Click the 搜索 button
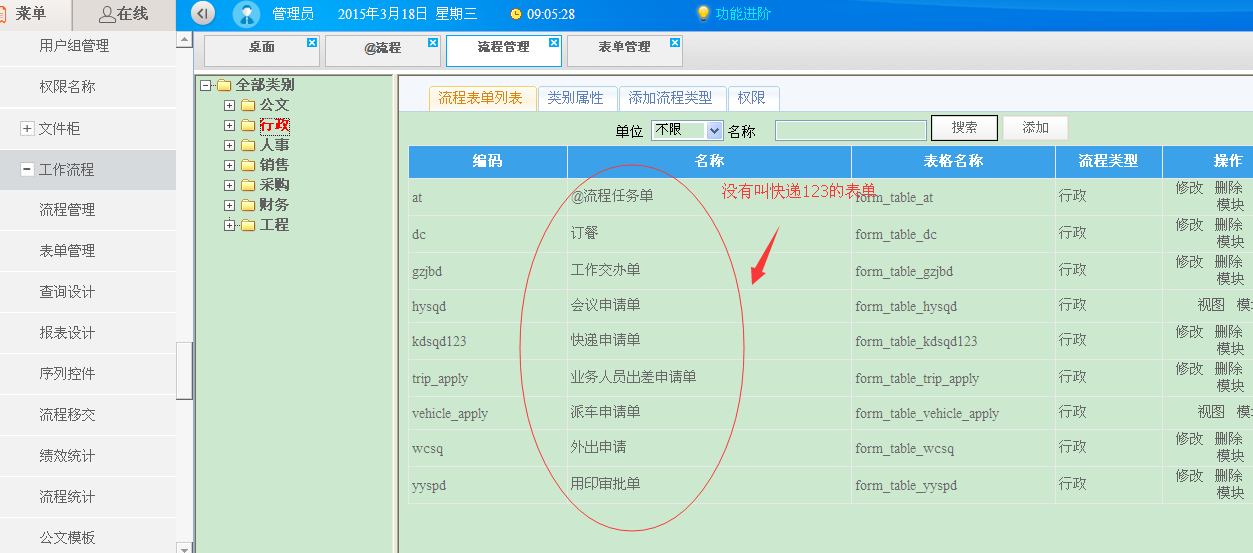 click(965, 128)
